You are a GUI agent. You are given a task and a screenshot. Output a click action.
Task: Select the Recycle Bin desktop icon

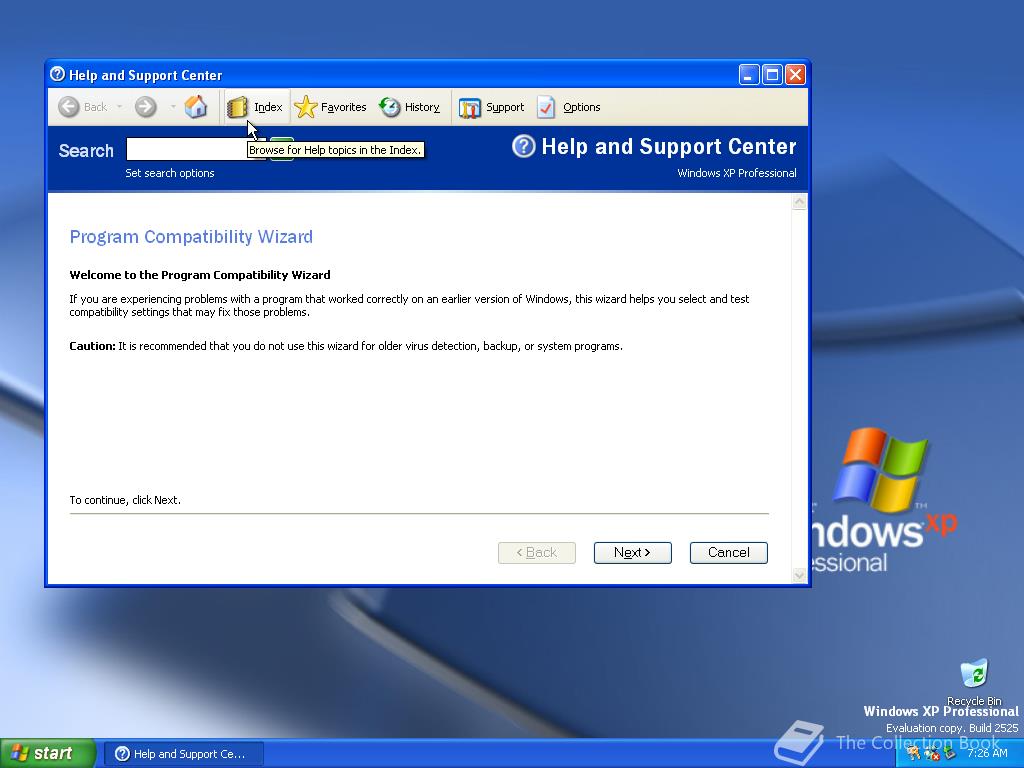coord(974,682)
